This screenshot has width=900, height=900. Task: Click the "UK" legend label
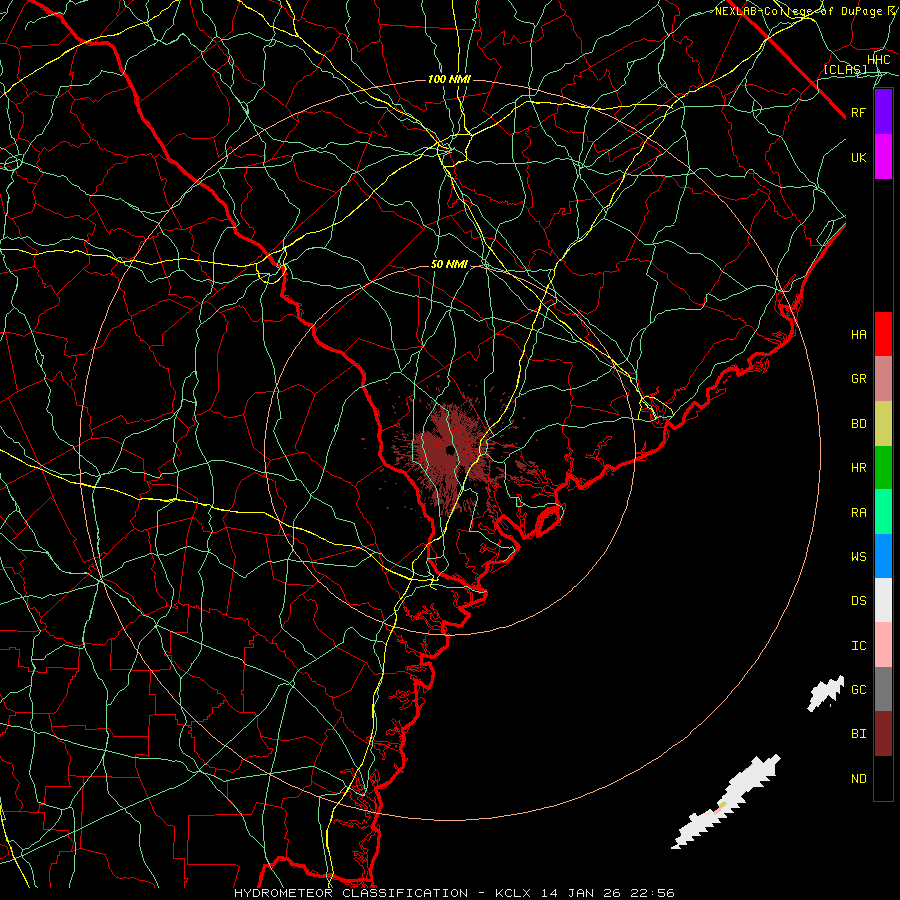click(858, 158)
